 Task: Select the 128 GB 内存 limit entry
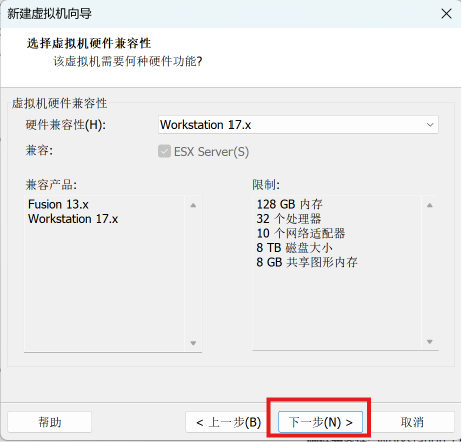[290, 204]
